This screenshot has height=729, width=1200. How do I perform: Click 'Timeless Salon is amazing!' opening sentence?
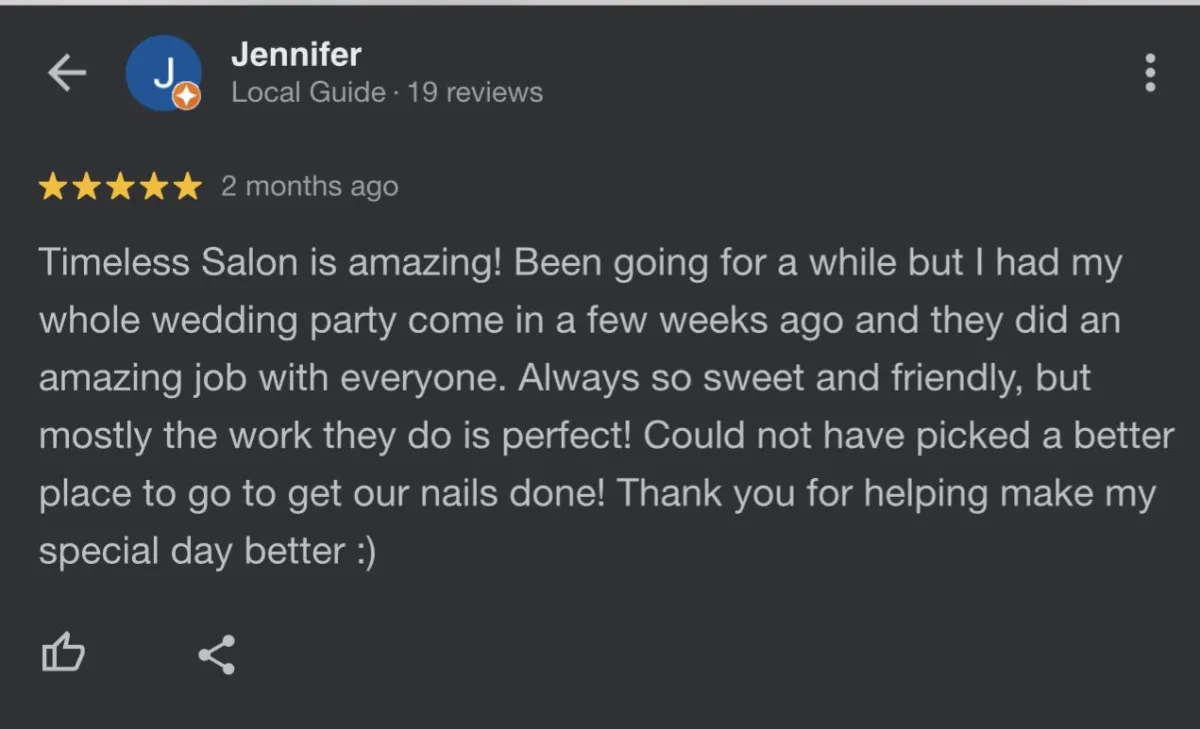pos(269,263)
